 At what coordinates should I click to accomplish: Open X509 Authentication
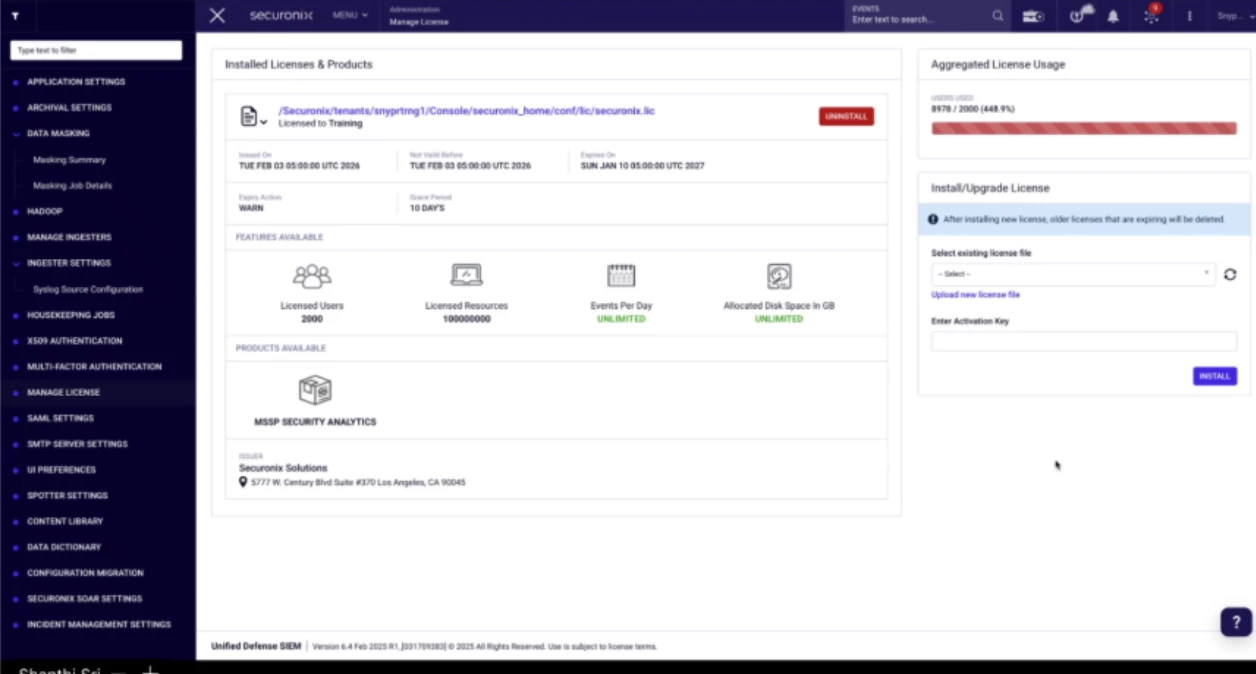pyautogui.click(x=75, y=341)
